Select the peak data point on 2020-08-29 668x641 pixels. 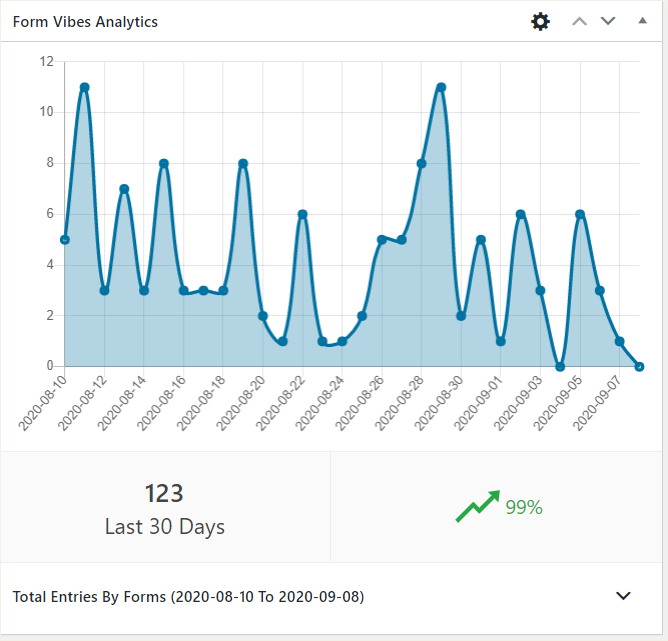point(441,87)
